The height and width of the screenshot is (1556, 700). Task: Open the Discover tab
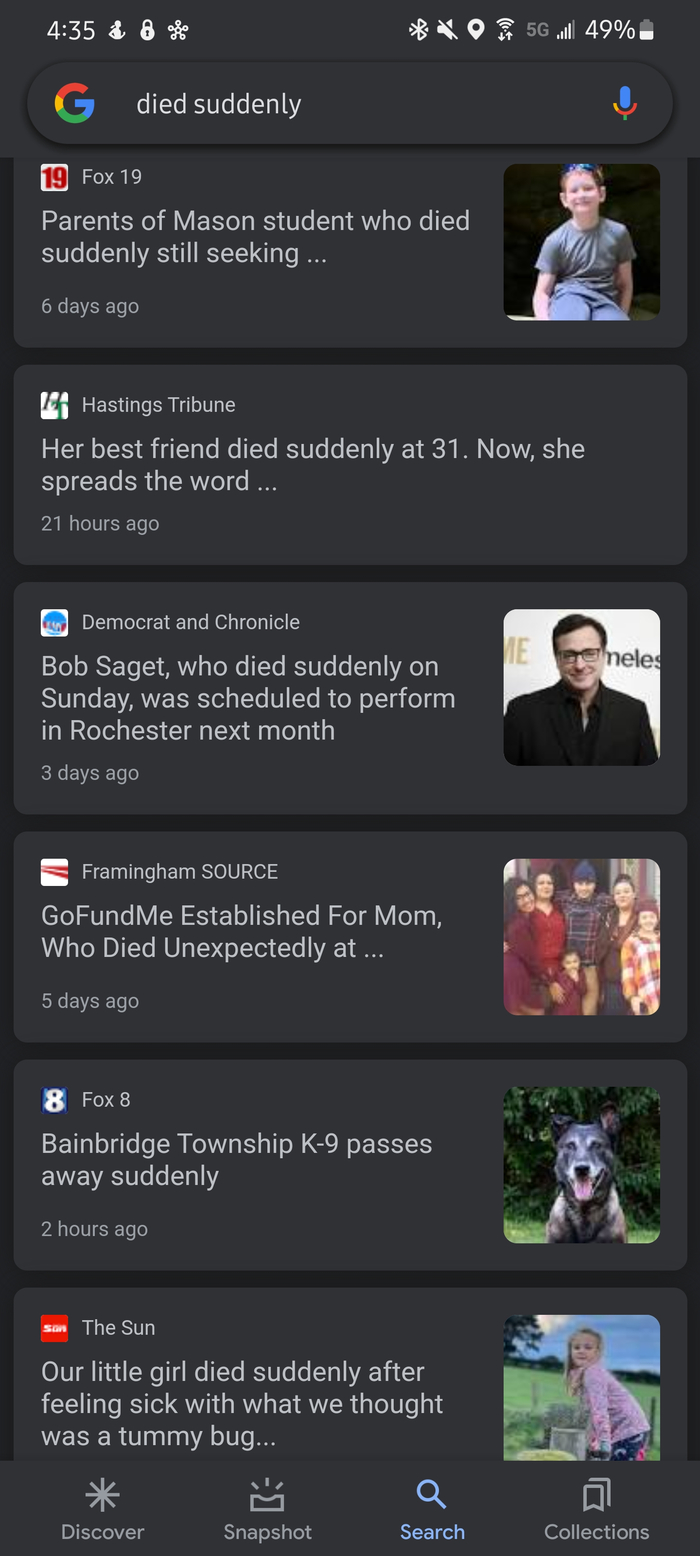pyautogui.click(x=102, y=1510)
